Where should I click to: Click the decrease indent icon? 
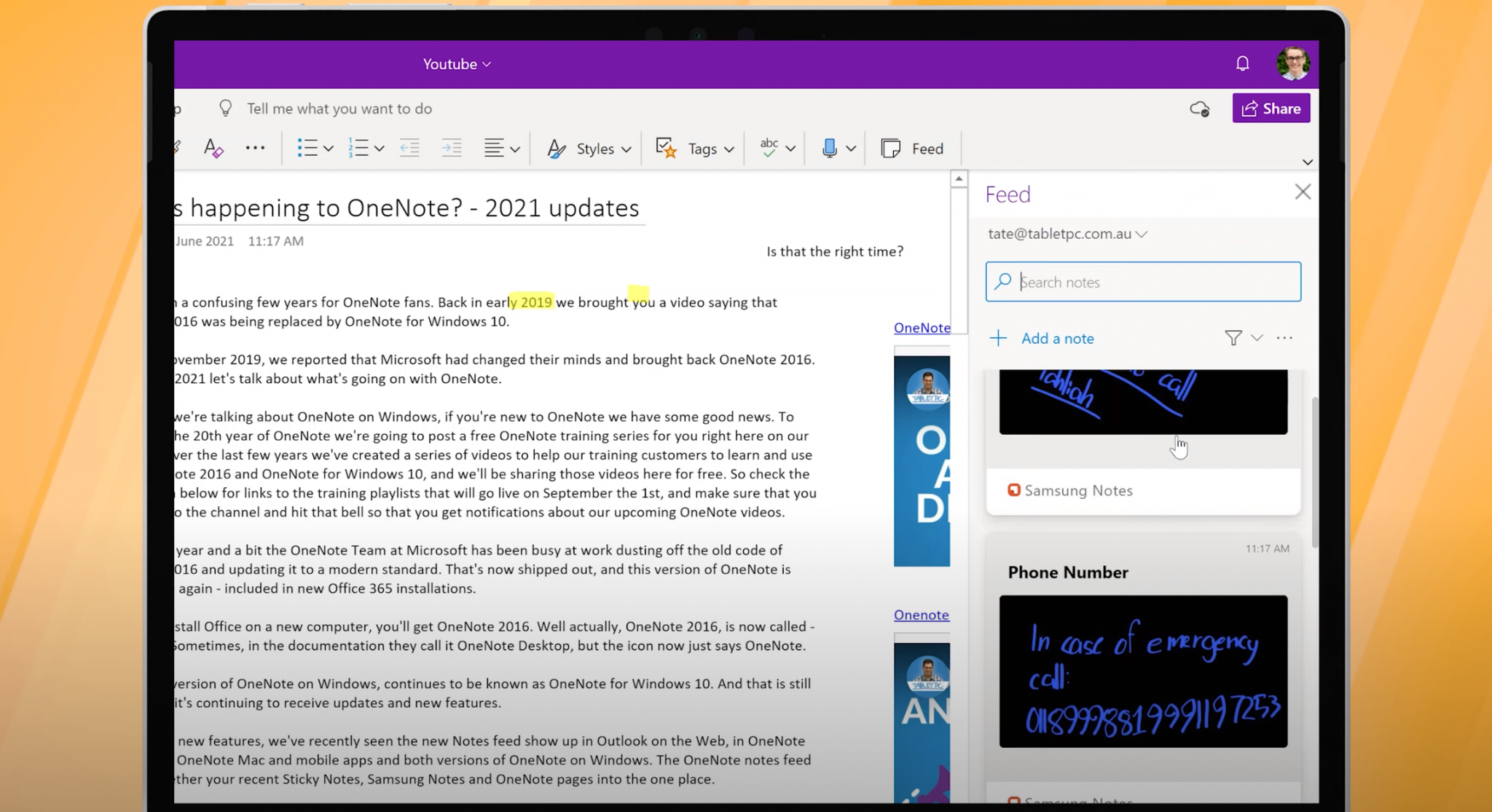click(x=409, y=148)
